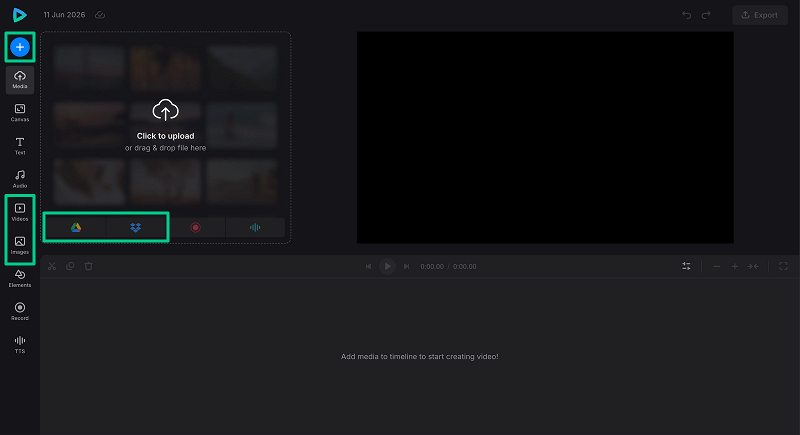Open the Images stock panel

(x=20, y=245)
